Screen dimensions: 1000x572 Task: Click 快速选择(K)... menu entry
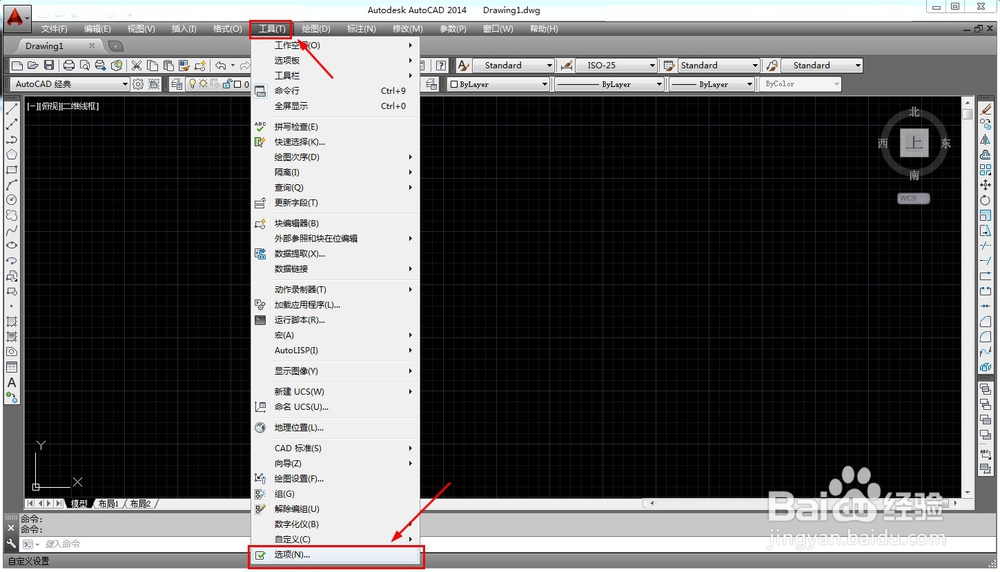pyautogui.click(x=336, y=142)
